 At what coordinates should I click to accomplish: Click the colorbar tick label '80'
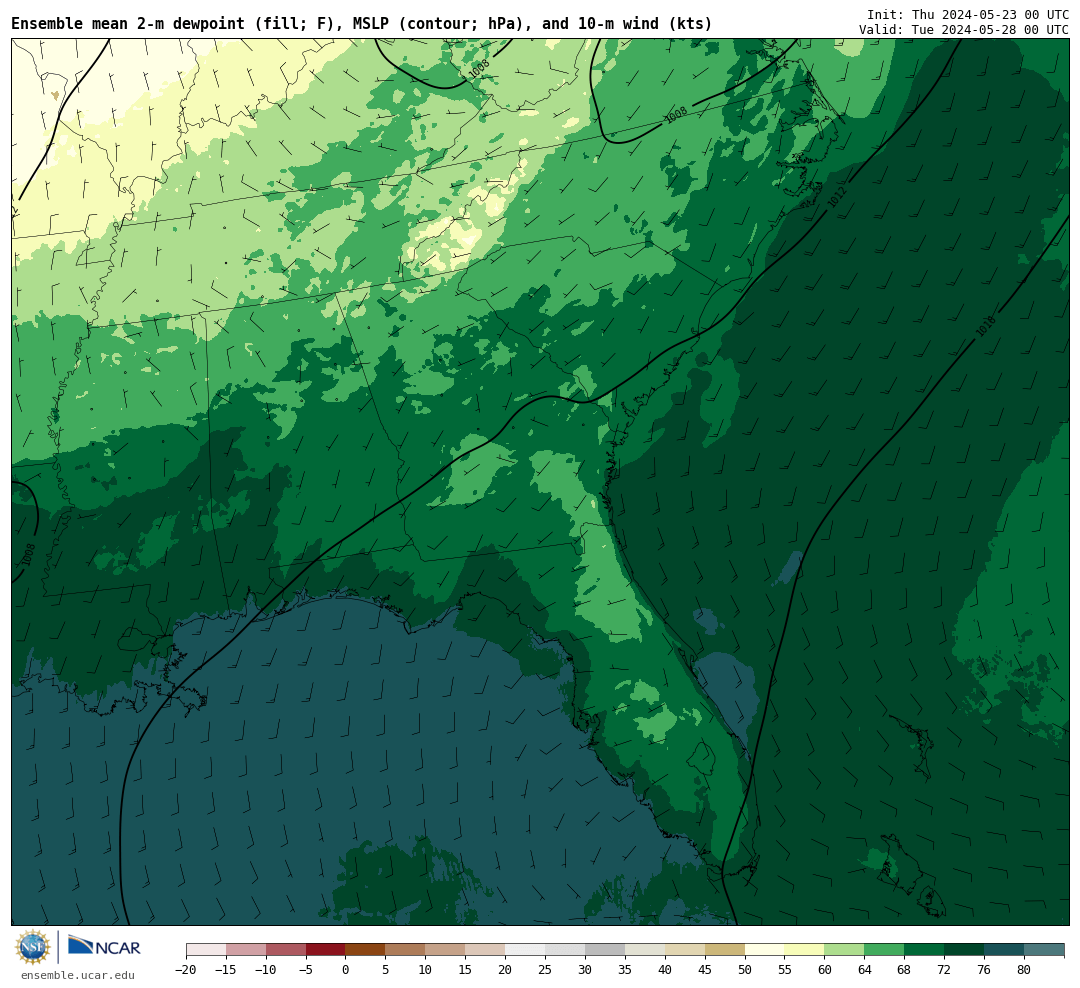[x=1024, y=970]
